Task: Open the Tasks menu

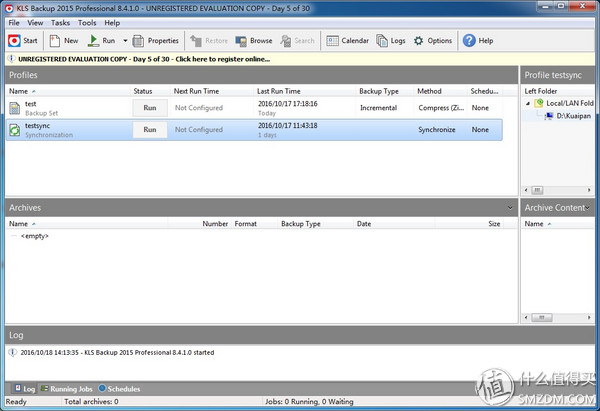Action: 60,22
